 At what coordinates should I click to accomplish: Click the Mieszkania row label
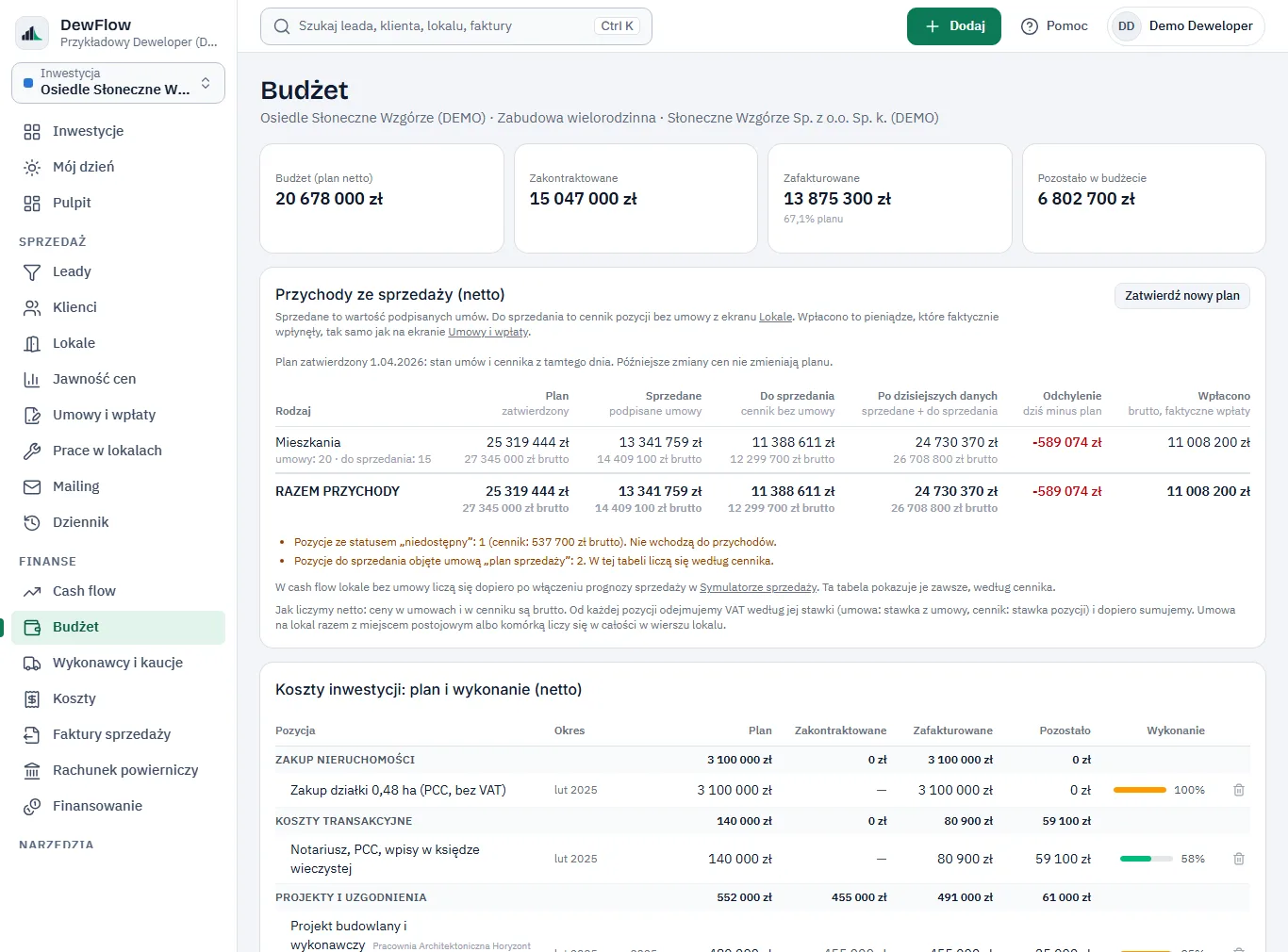pyautogui.click(x=308, y=442)
